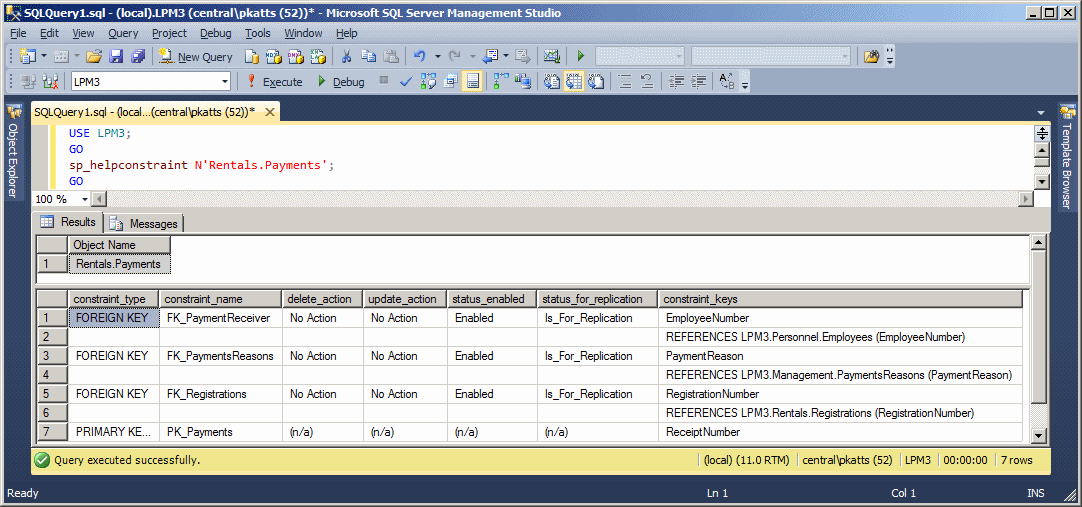Image resolution: width=1082 pixels, height=507 pixels.
Task: Open the Query menu
Action: (x=123, y=33)
